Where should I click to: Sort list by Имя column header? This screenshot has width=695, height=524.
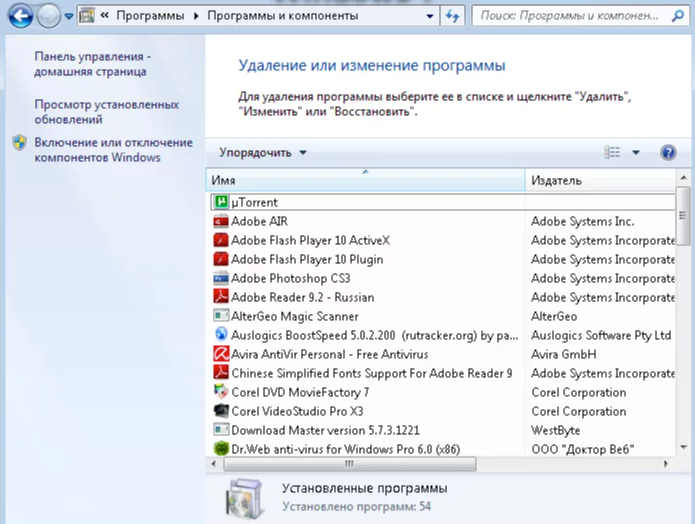365,180
